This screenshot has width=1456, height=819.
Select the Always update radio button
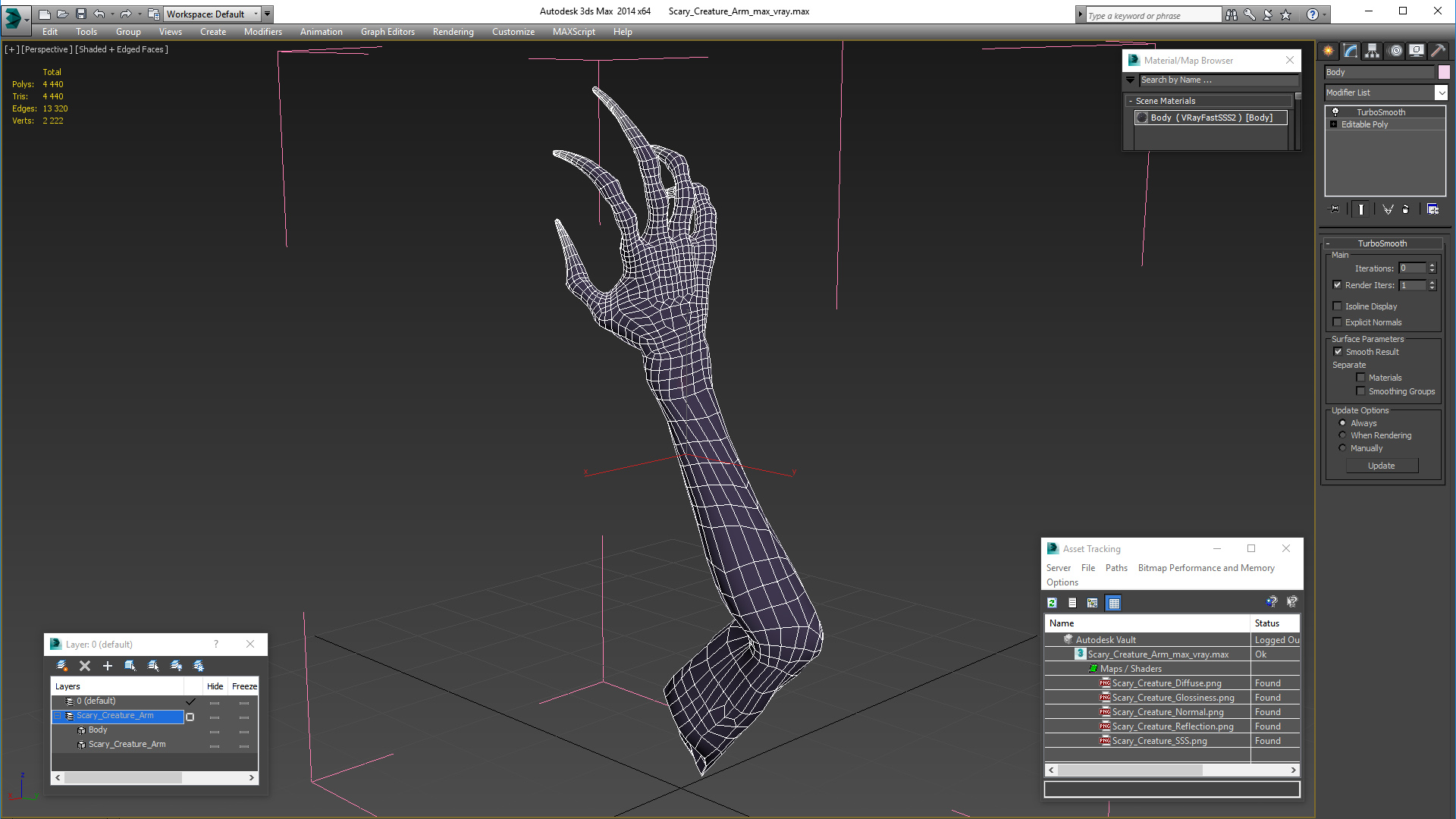tap(1343, 423)
